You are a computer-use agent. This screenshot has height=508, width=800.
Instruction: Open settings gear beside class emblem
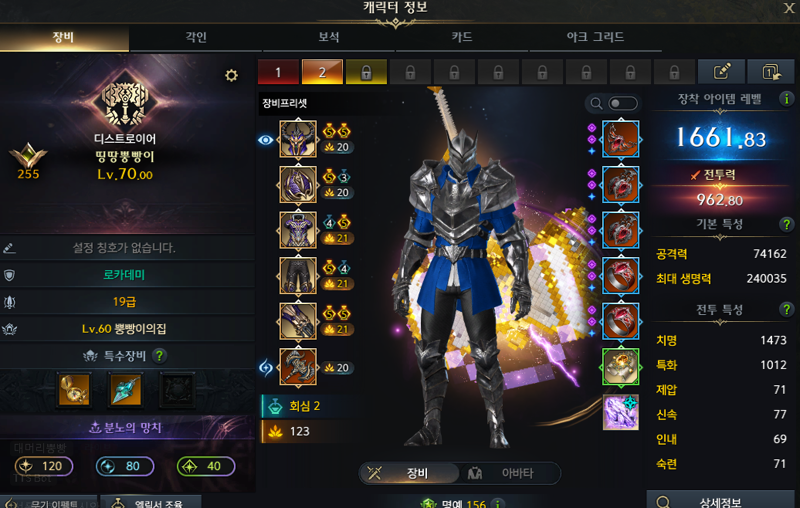click(231, 75)
